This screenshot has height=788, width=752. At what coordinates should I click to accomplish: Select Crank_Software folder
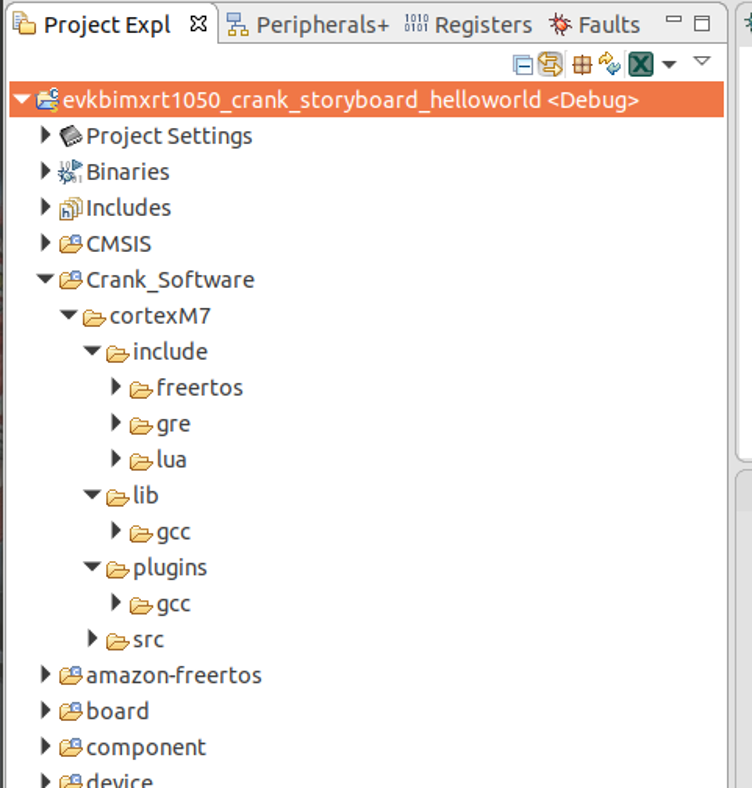[x=170, y=280]
